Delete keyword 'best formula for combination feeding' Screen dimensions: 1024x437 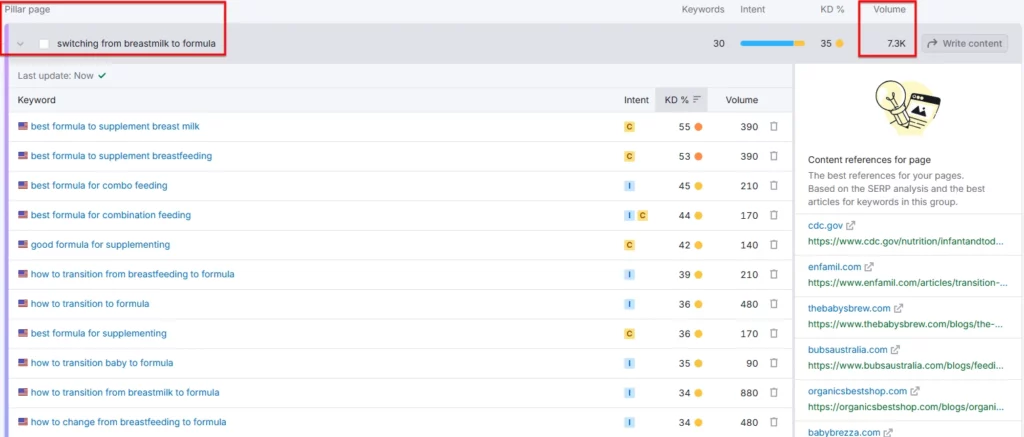pos(774,215)
